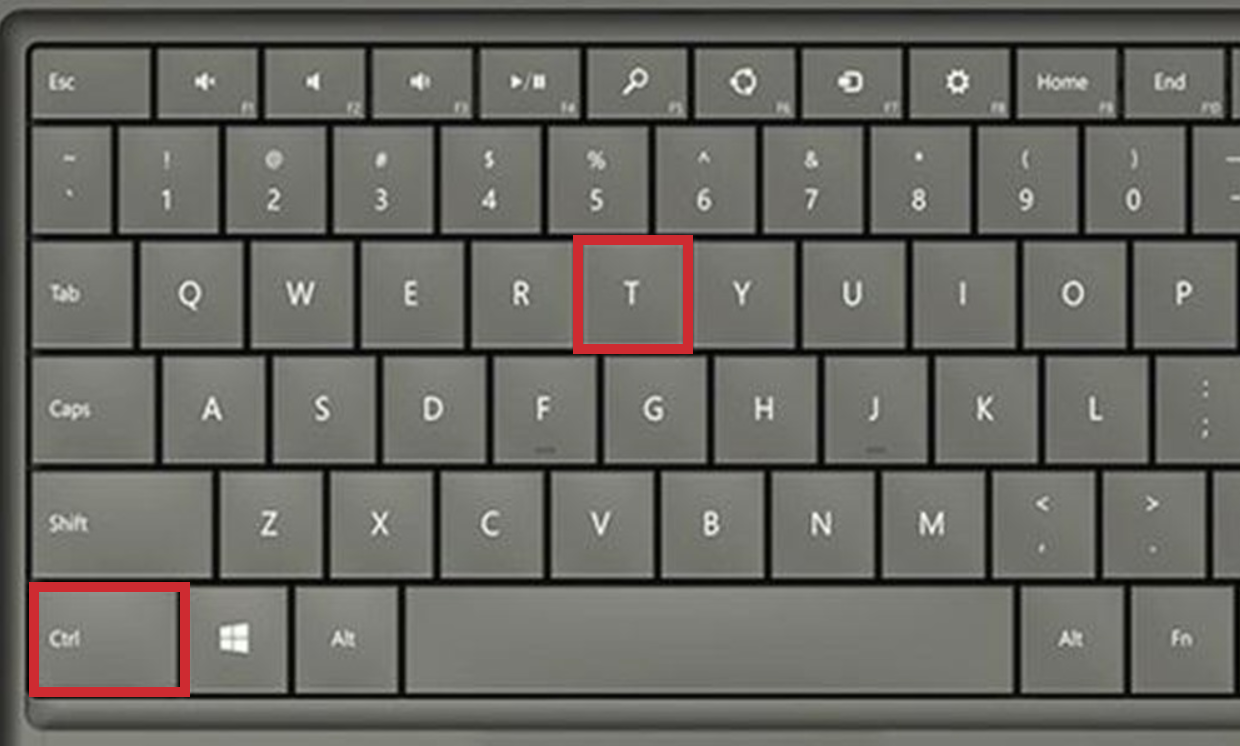
Task: Click the highlighted Ctrl key
Action: (x=107, y=640)
